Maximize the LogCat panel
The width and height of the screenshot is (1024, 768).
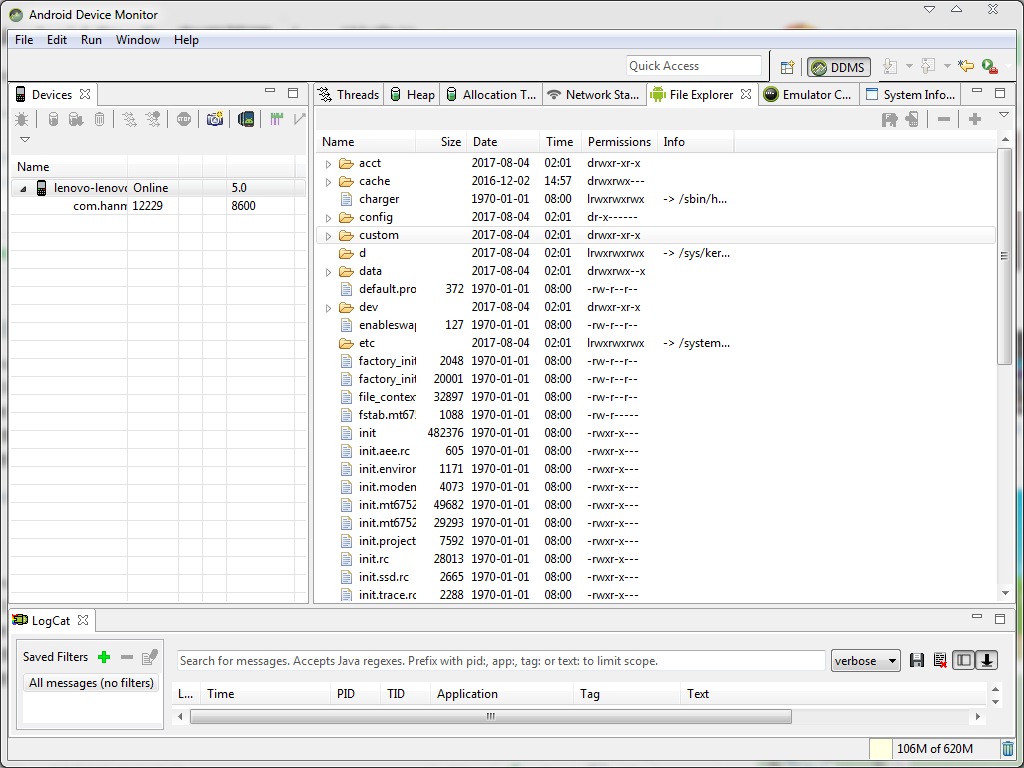tap(1000, 618)
